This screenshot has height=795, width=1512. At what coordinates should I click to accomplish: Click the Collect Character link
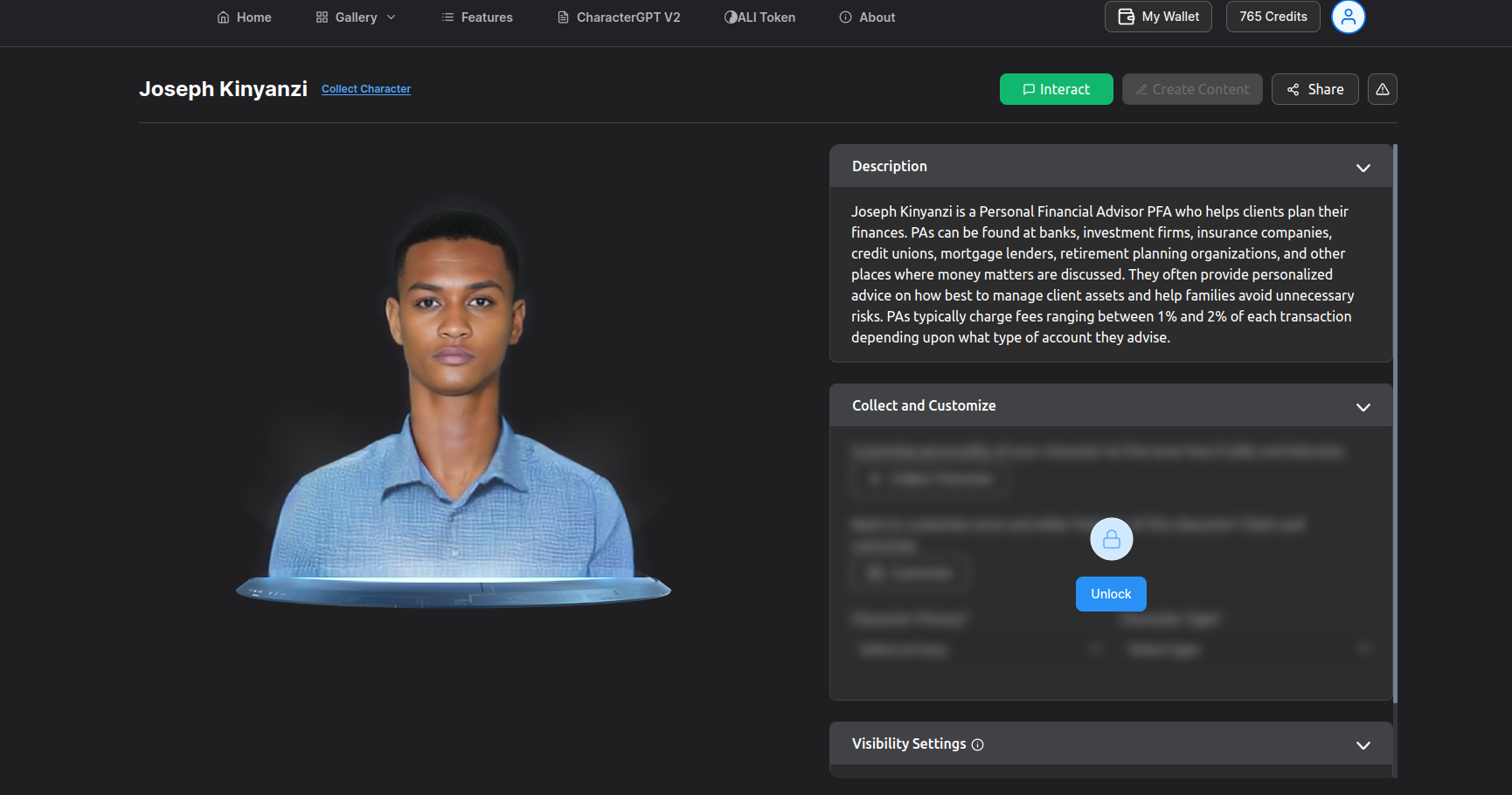click(x=366, y=89)
